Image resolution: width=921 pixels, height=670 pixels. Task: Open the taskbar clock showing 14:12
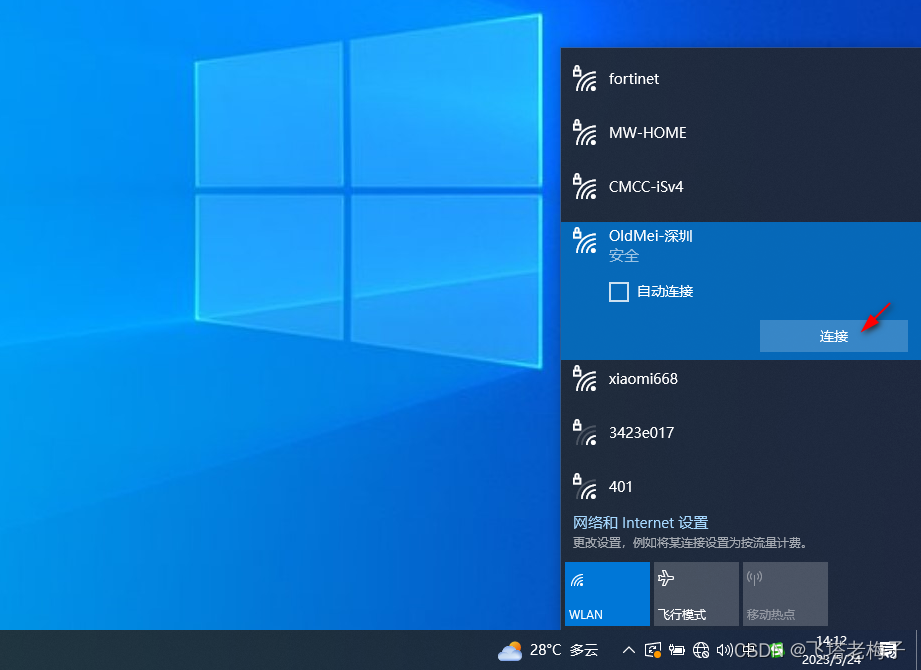coord(832,650)
